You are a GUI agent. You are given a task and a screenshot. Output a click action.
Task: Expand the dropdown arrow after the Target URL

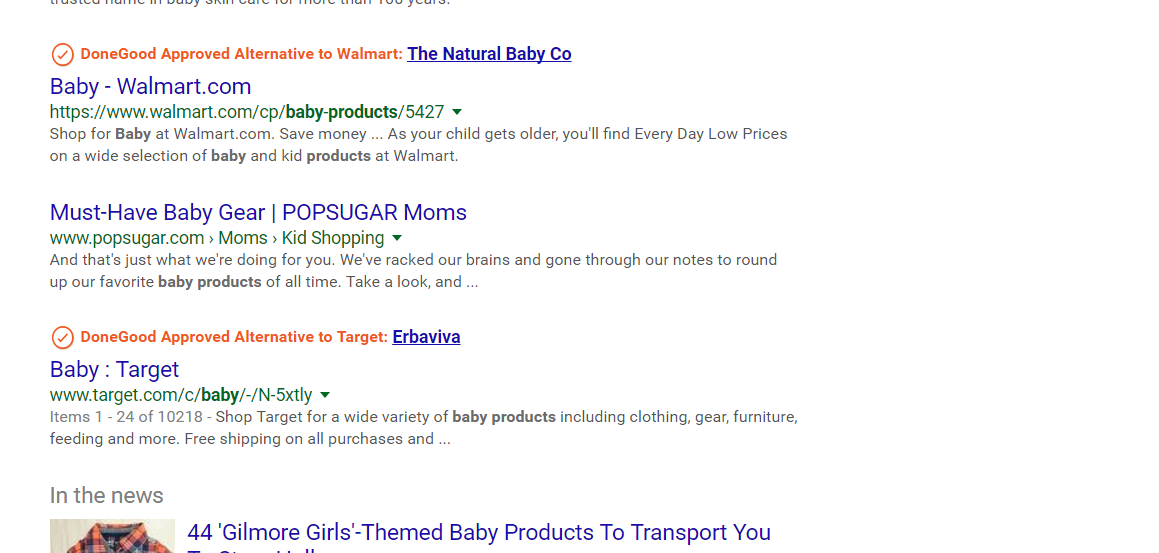coord(325,395)
